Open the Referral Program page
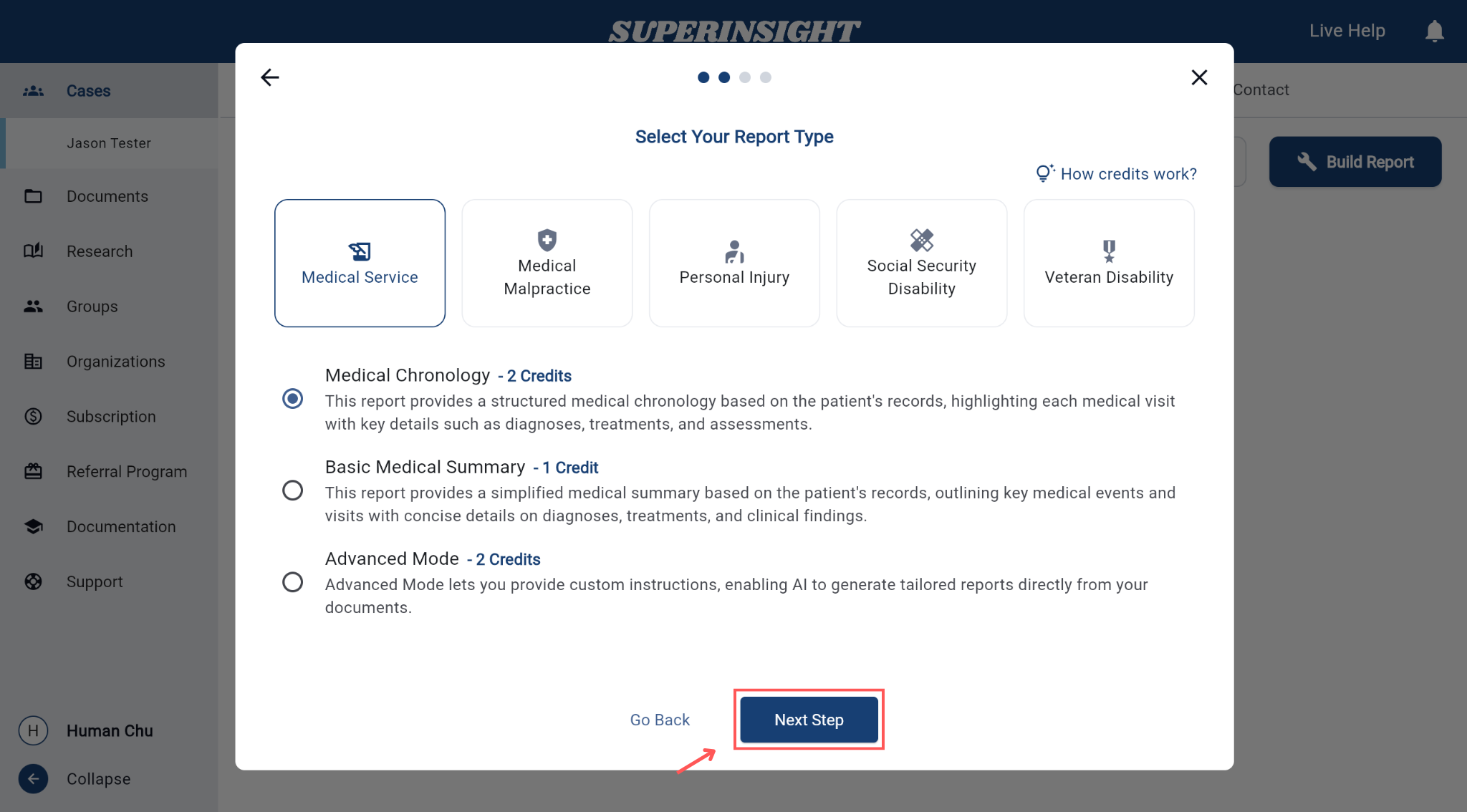1467x812 pixels. 109,471
